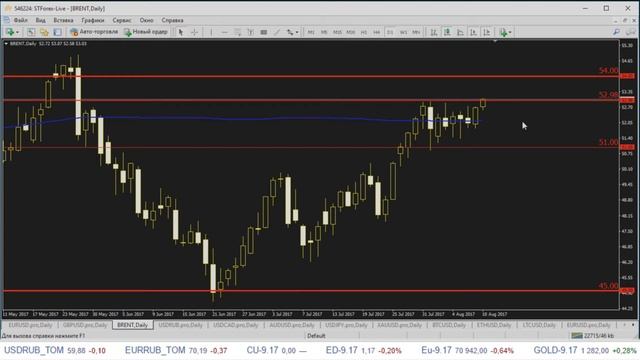Open the Вид menu

(40, 20)
